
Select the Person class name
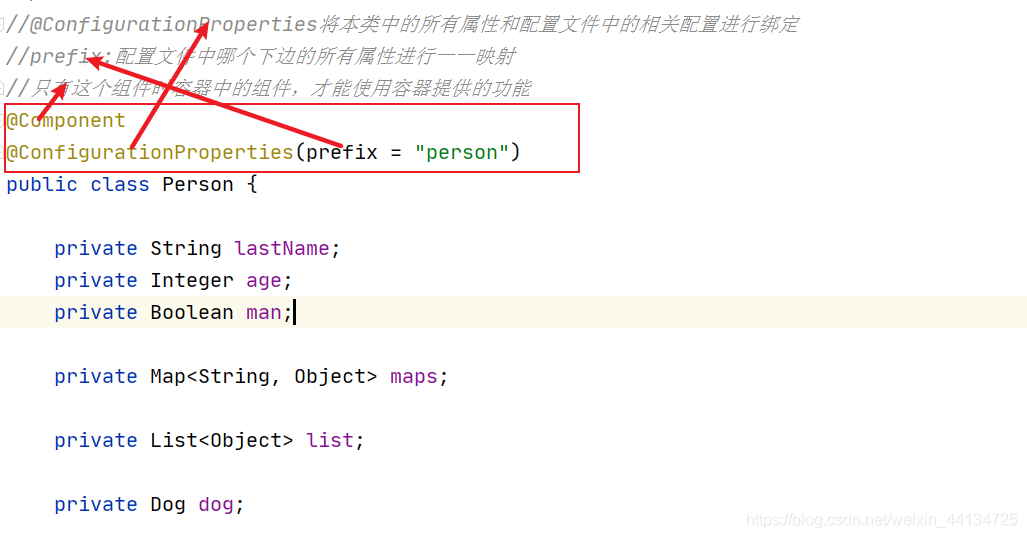pos(198,185)
